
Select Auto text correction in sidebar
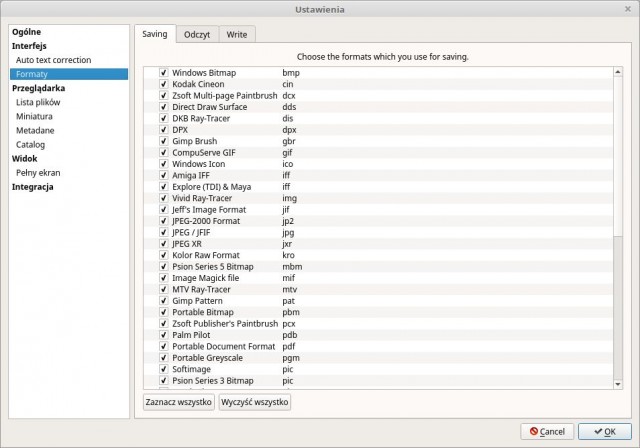[53, 60]
